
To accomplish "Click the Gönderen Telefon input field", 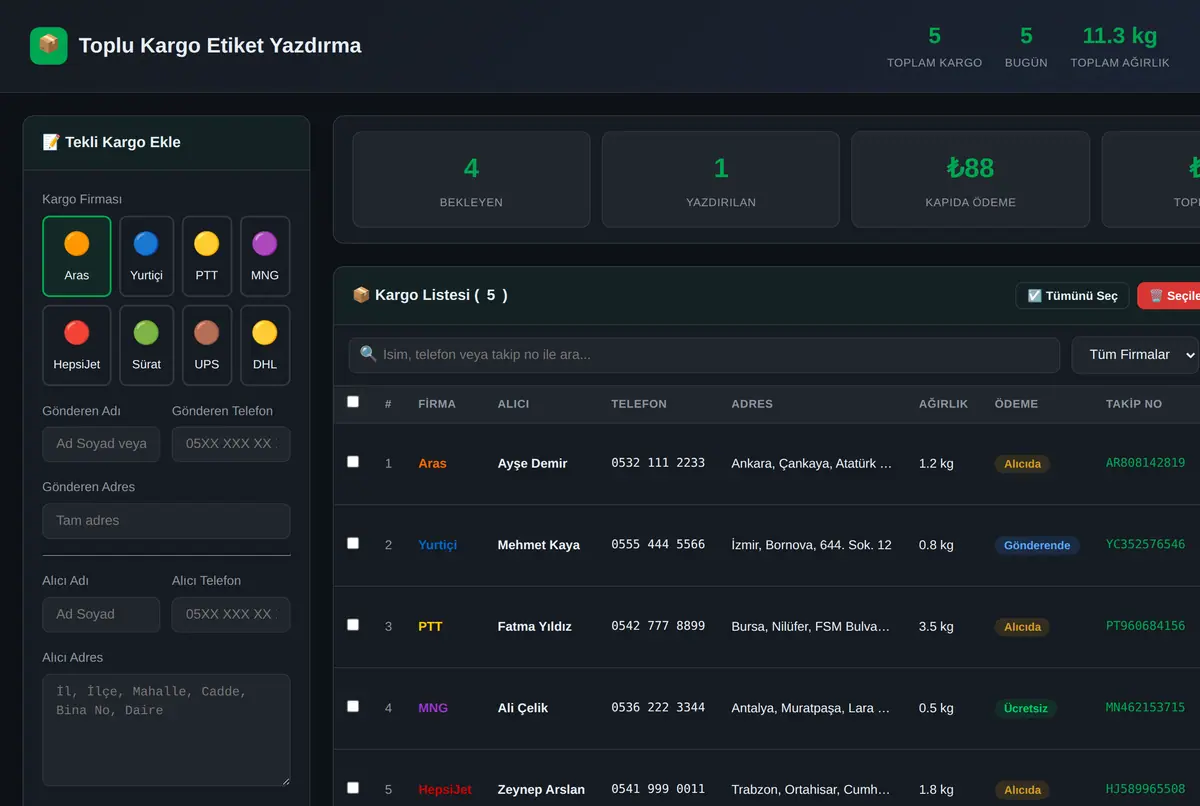I will [231, 444].
